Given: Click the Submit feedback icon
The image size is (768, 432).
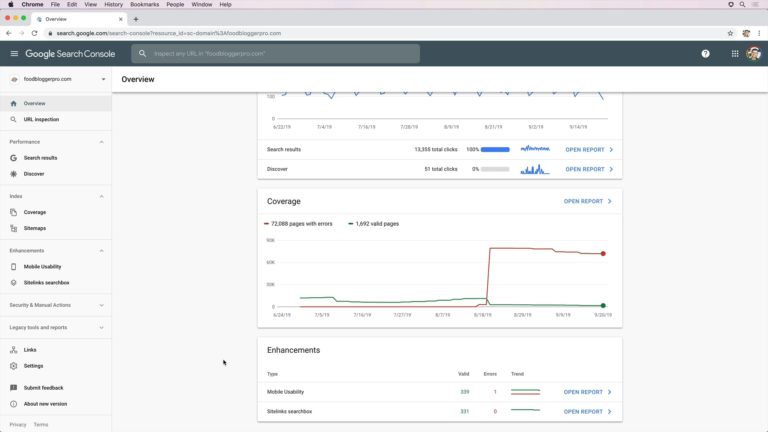Looking at the screenshot, I should [x=13, y=387].
